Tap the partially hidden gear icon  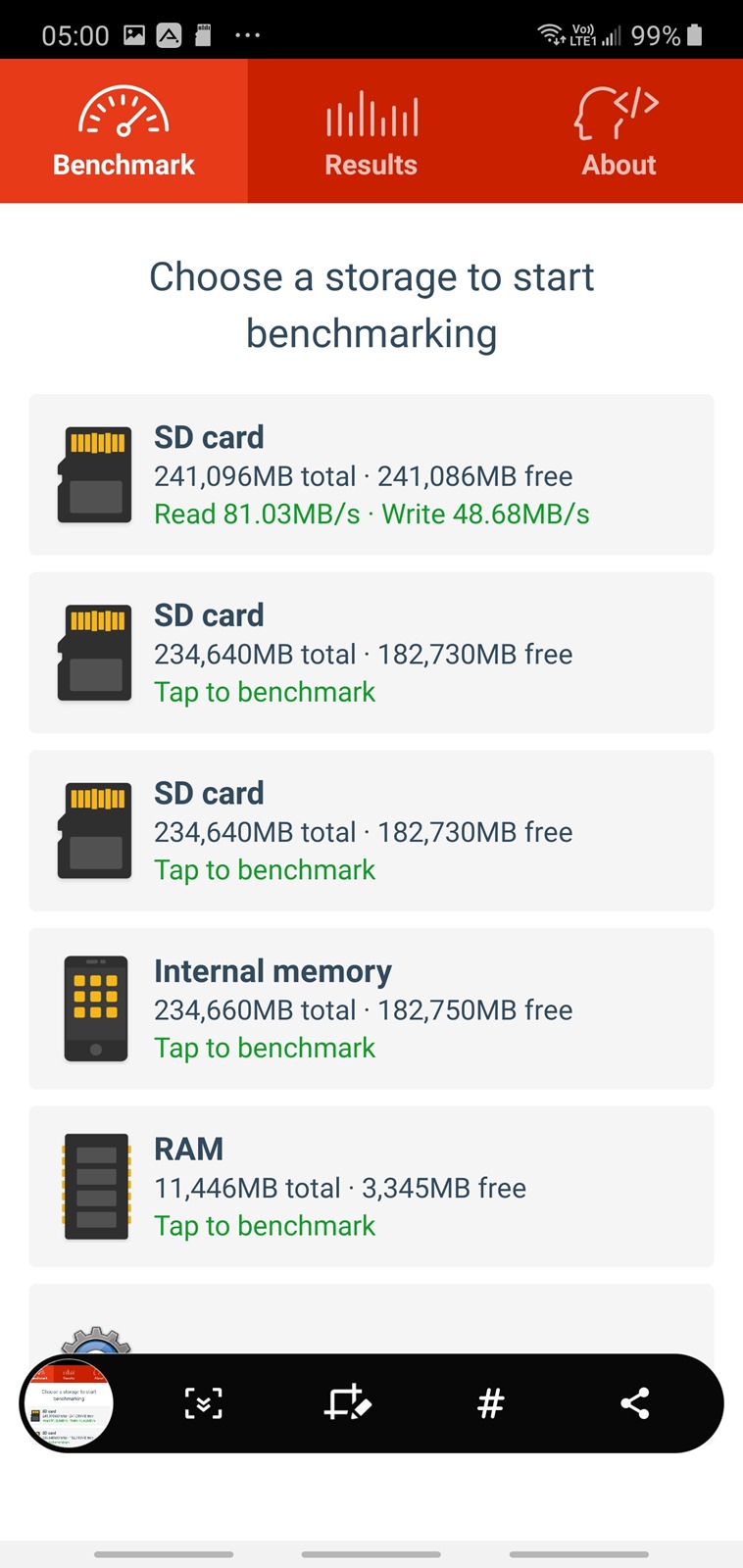click(96, 1340)
